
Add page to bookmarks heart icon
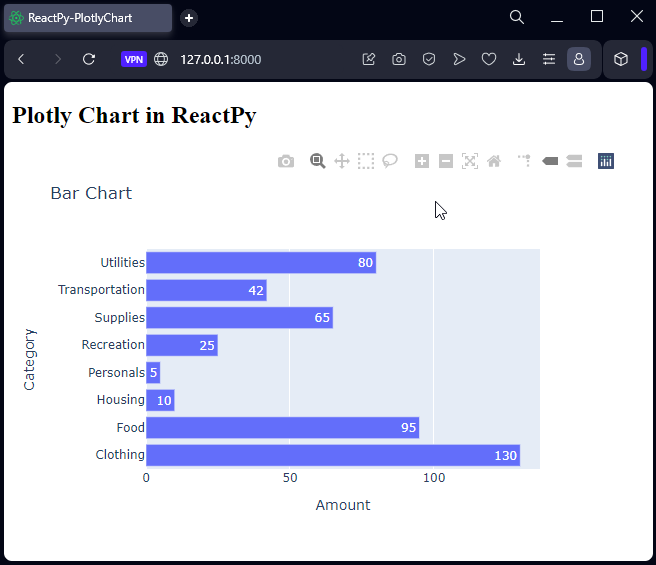tap(489, 59)
